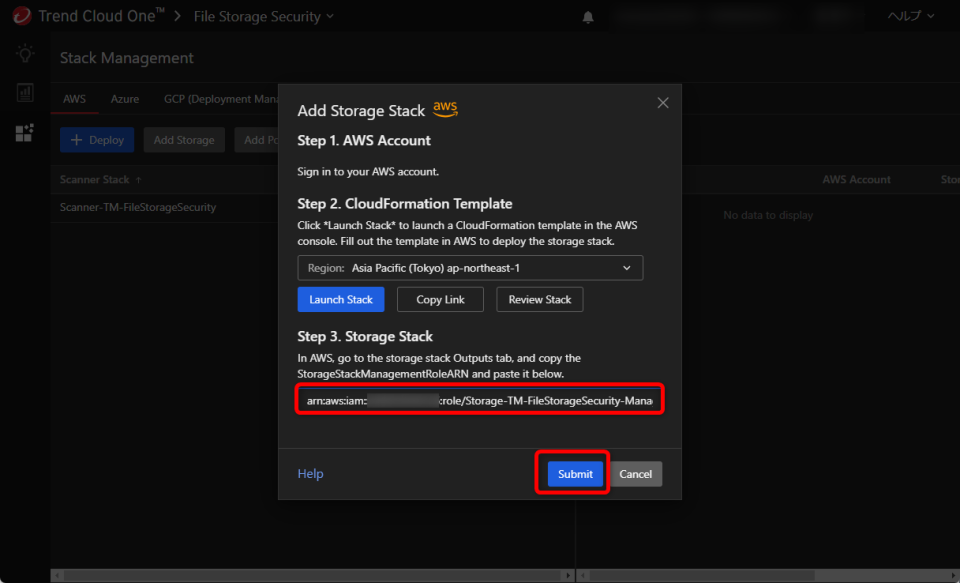The width and height of the screenshot is (960, 583).
Task: Click the Launch Stack button
Action: [x=340, y=299]
